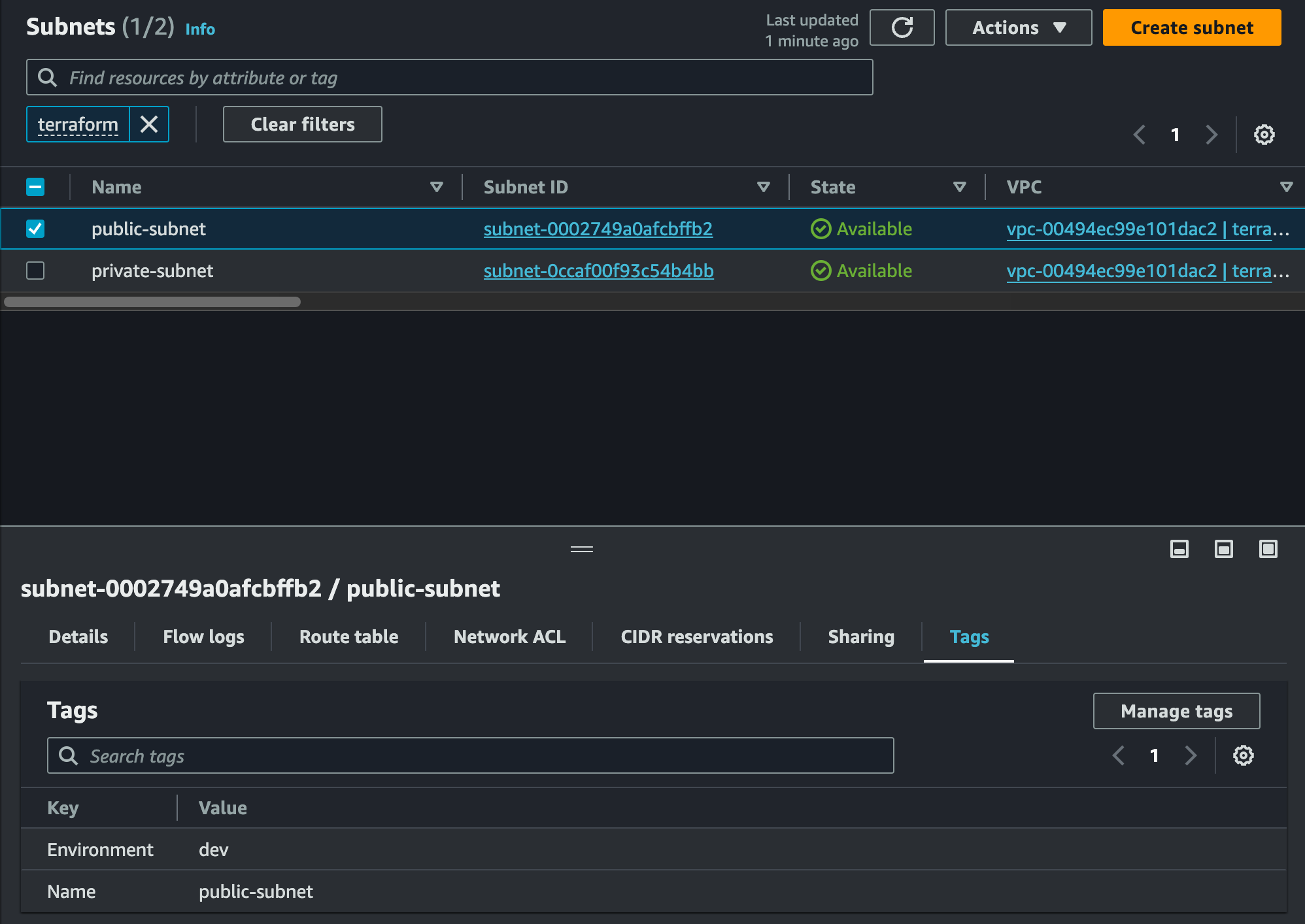Viewport: 1305px width, 924px height.
Task: Toggle the select-all header checkbox
Action: click(x=35, y=187)
